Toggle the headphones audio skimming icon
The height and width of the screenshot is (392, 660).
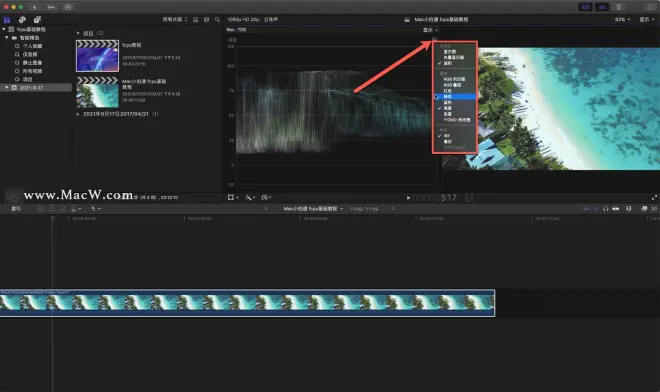point(605,208)
